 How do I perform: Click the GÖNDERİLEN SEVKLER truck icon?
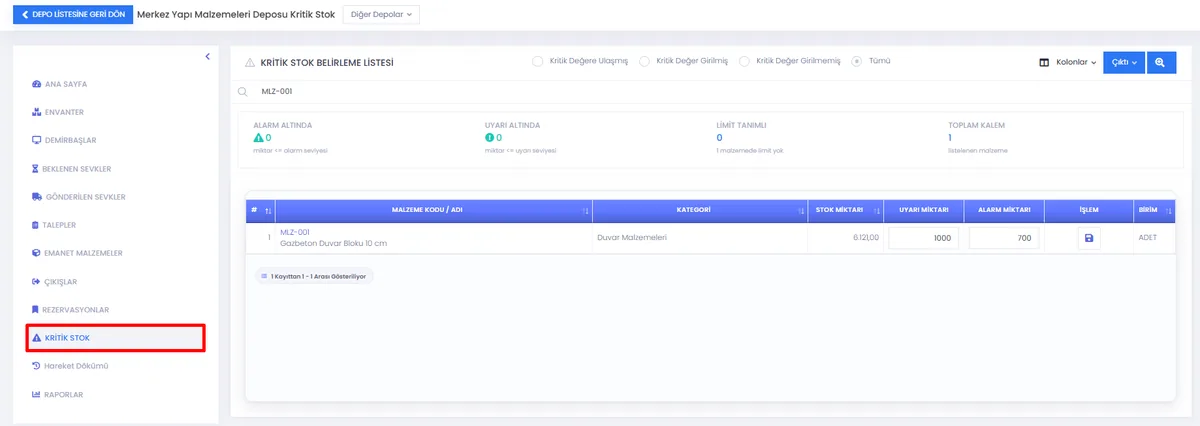click(37, 197)
